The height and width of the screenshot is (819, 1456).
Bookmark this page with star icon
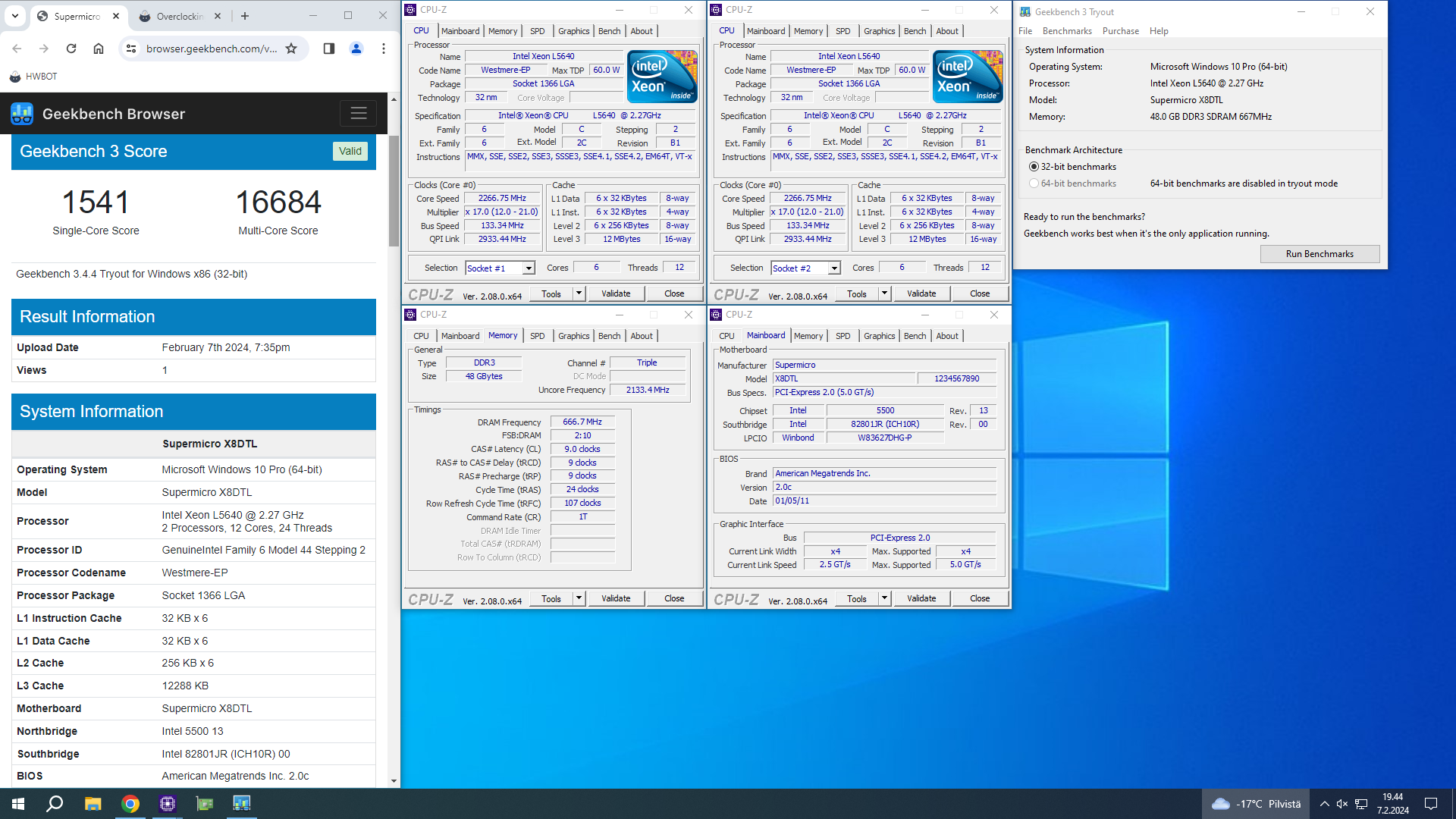click(291, 49)
